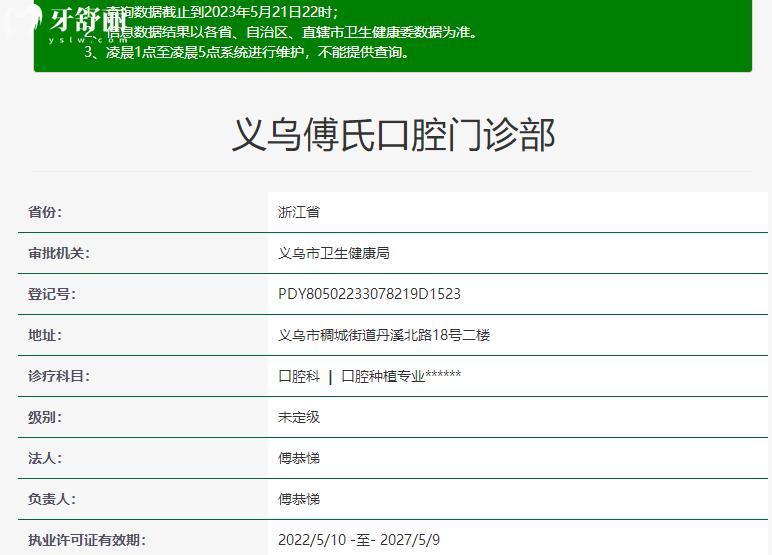Image resolution: width=772 pixels, height=555 pixels.
Task: Click the 省份 label
Action: pos(45,212)
